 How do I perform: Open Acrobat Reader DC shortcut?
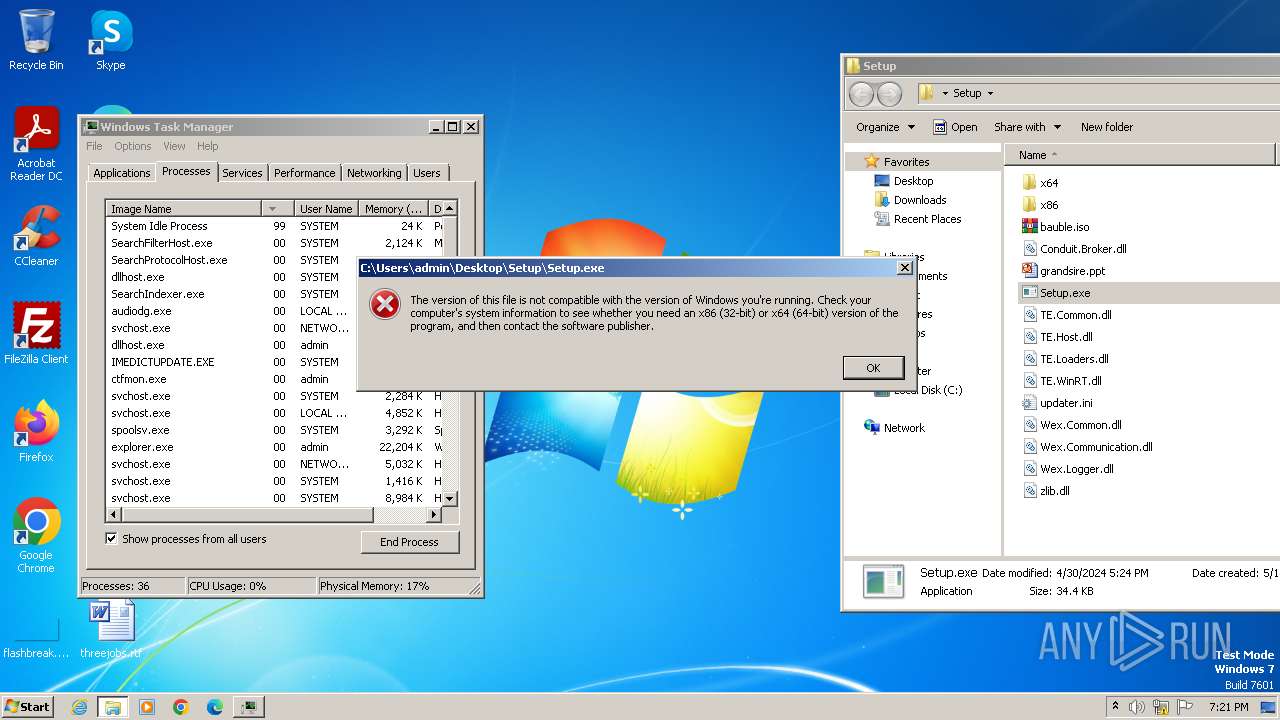(x=36, y=145)
